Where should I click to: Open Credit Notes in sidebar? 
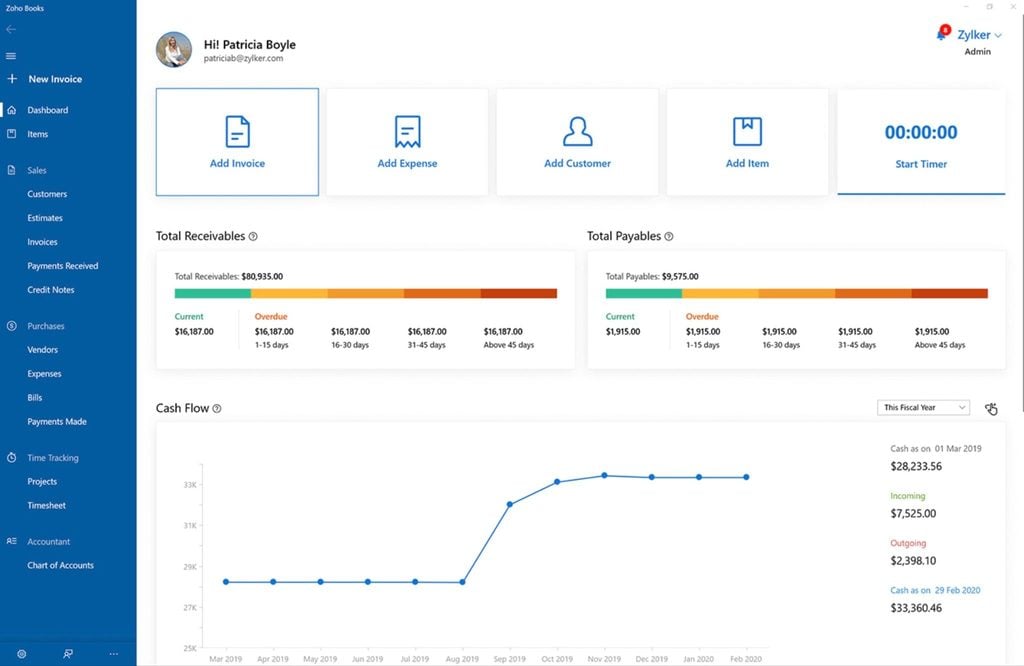pyautogui.click(x=51, y=290)
